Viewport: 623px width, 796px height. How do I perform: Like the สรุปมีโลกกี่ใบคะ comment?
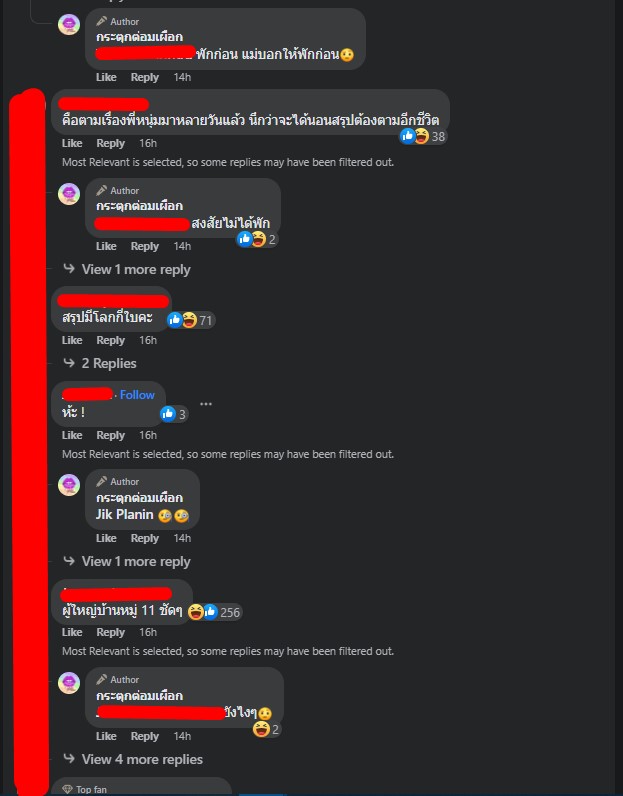click(x=72, y=340)
